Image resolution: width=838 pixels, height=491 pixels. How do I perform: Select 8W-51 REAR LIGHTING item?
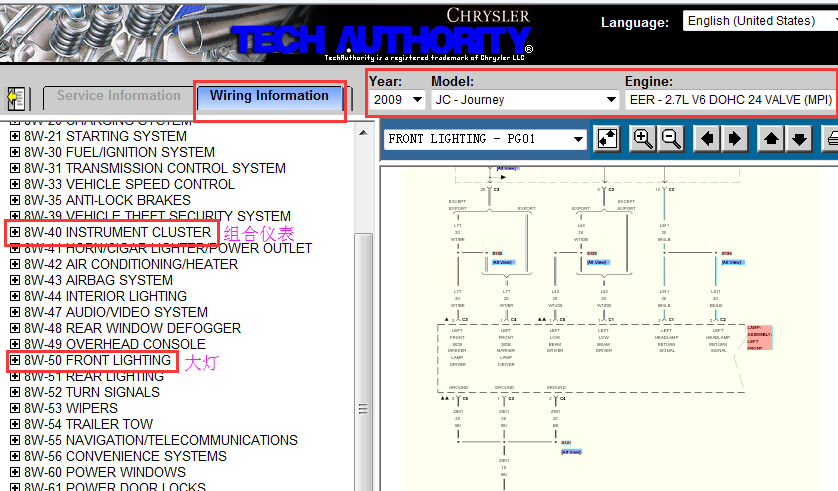pos(94,377)
